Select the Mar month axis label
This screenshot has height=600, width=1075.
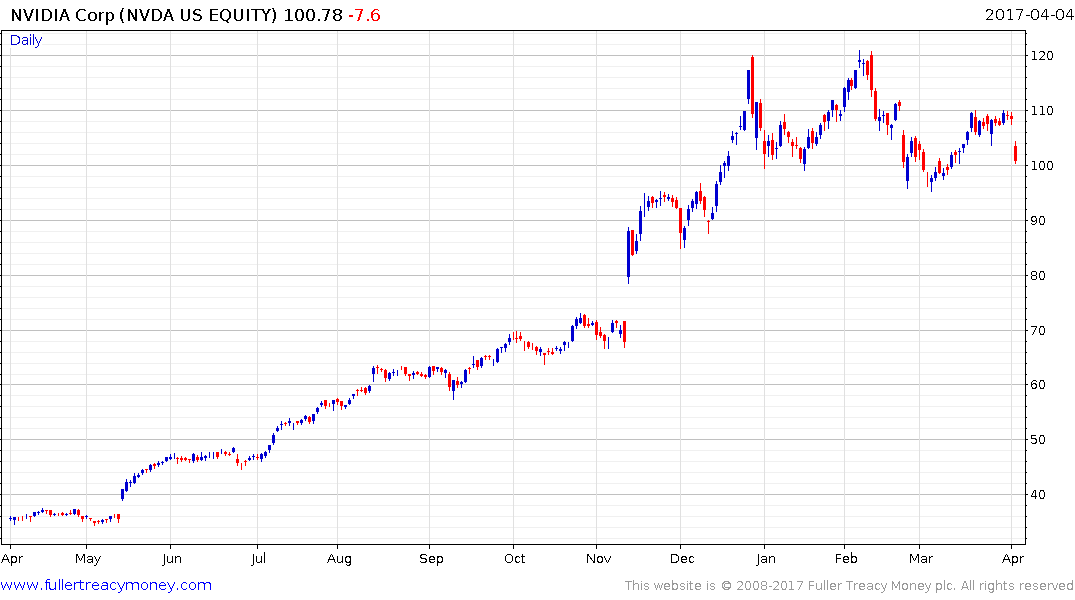pos(921,559)
